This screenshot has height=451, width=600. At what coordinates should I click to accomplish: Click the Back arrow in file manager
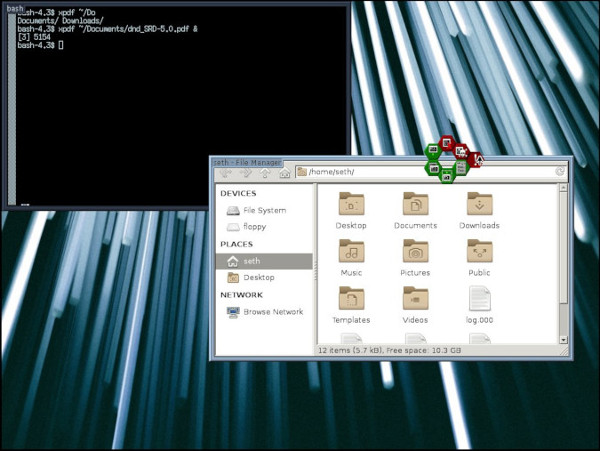click(225, 172)
